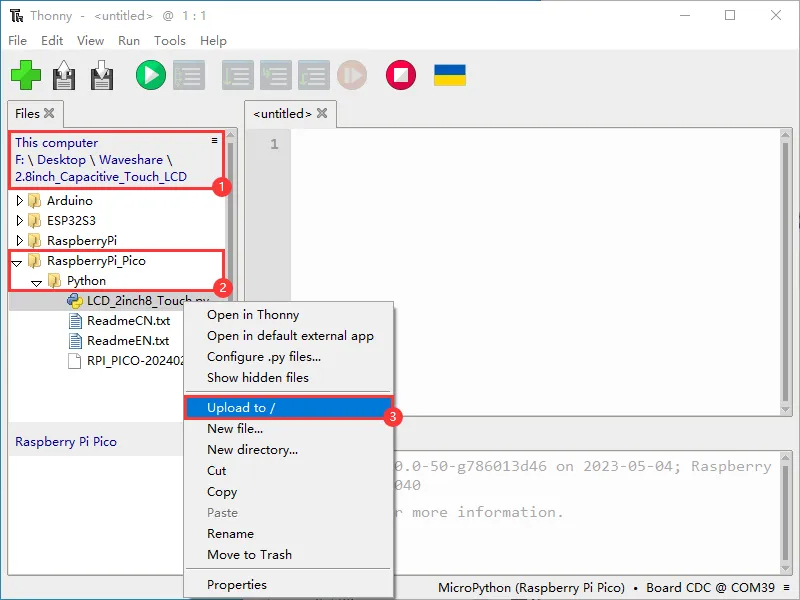Click the Debug current script icon
The image size is (800, 600).
click(x=189, y=75)
